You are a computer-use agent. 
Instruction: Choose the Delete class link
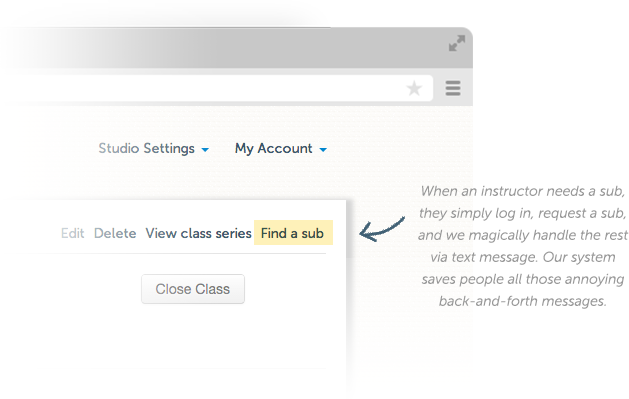pyautogui.click(x=115, y=233)
